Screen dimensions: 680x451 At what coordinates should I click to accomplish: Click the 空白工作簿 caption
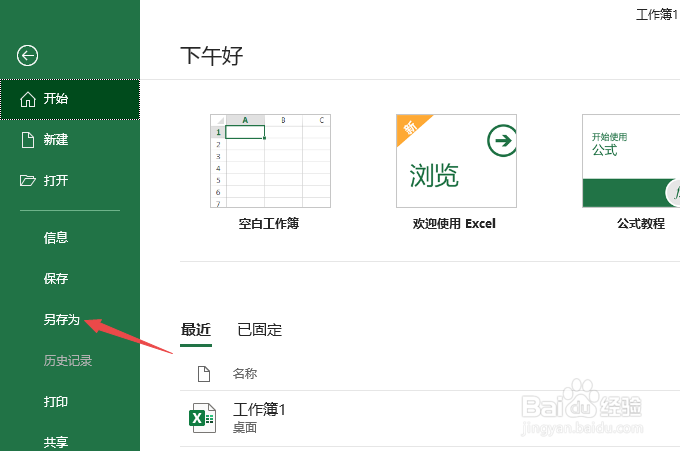(x=269, y=224)
